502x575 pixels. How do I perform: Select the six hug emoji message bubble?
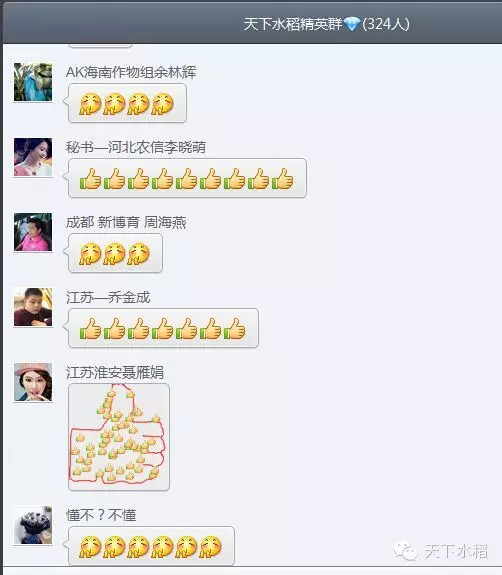151,546
